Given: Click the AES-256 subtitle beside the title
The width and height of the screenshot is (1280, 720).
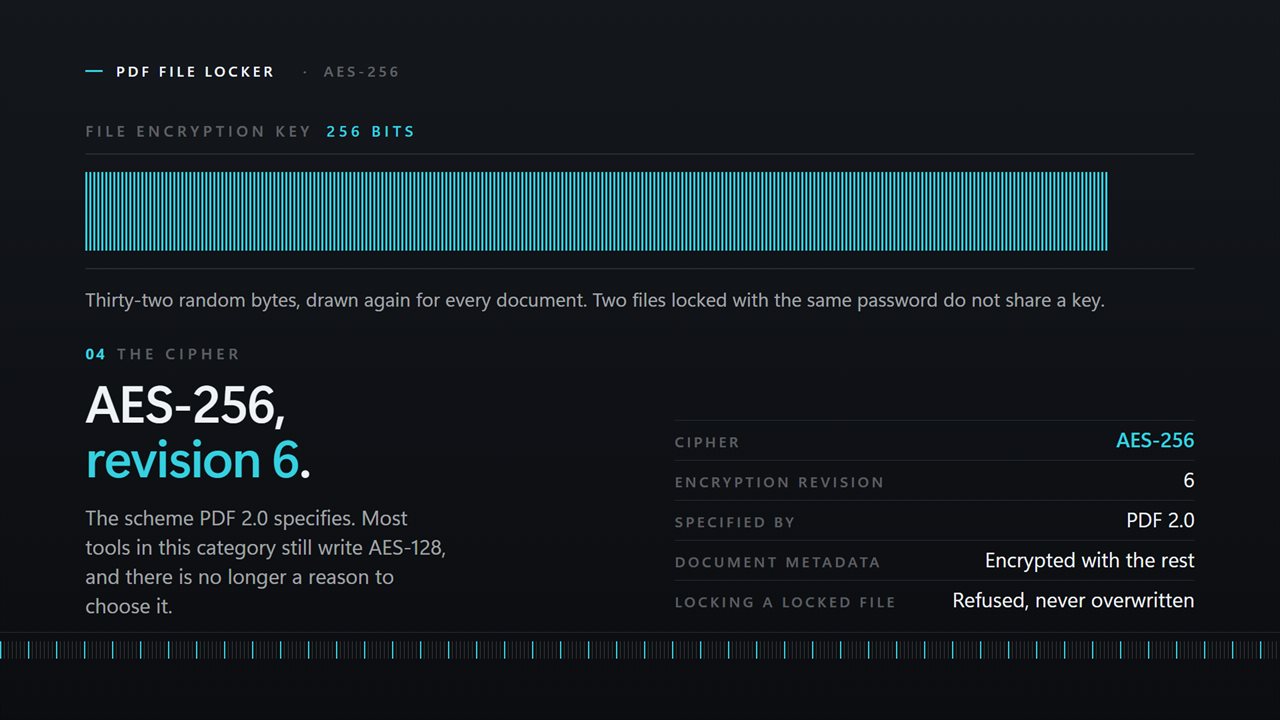Looking at the screenshot, I should pyautogui.click(x=361, y=72).
